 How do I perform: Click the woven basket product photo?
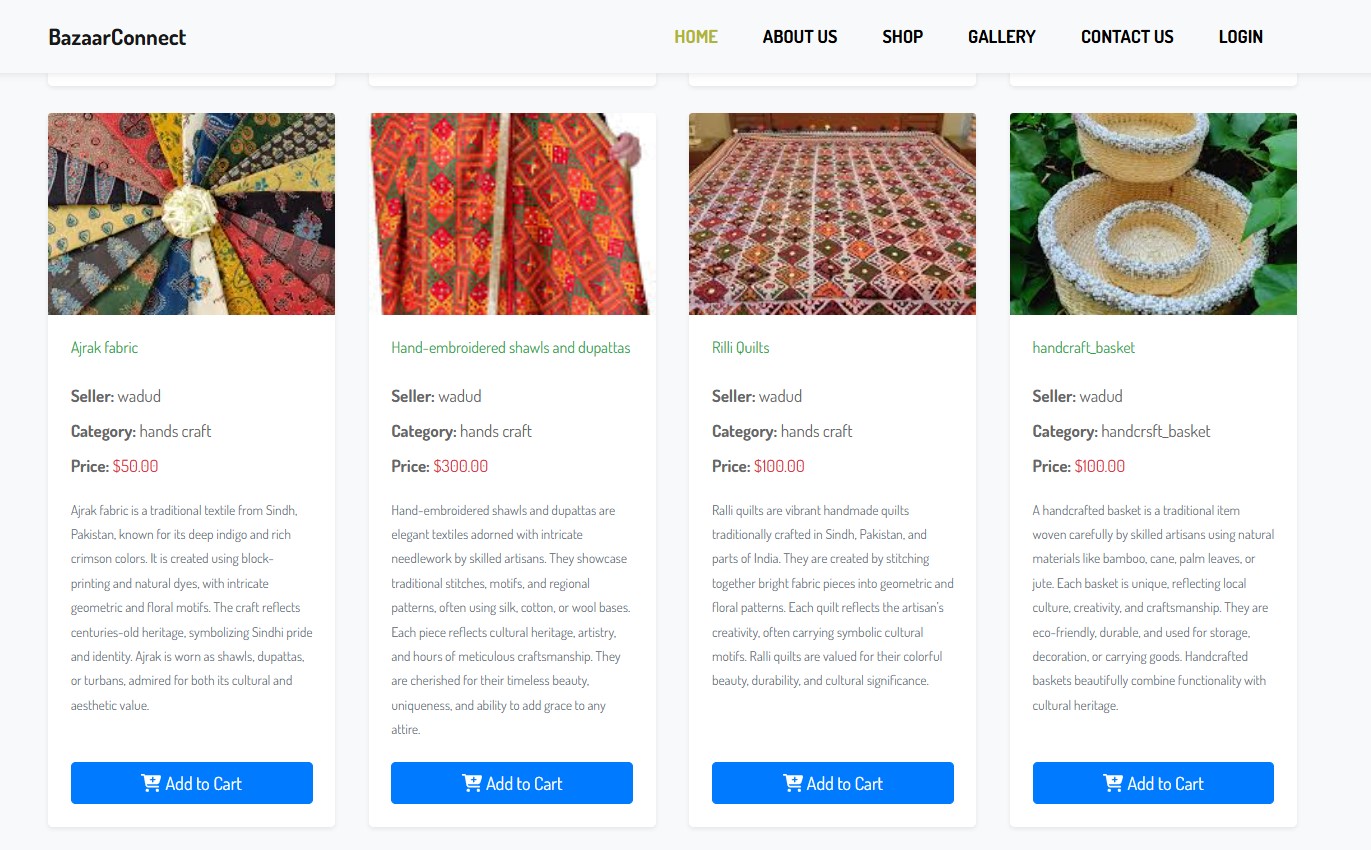click(1153, 214)
